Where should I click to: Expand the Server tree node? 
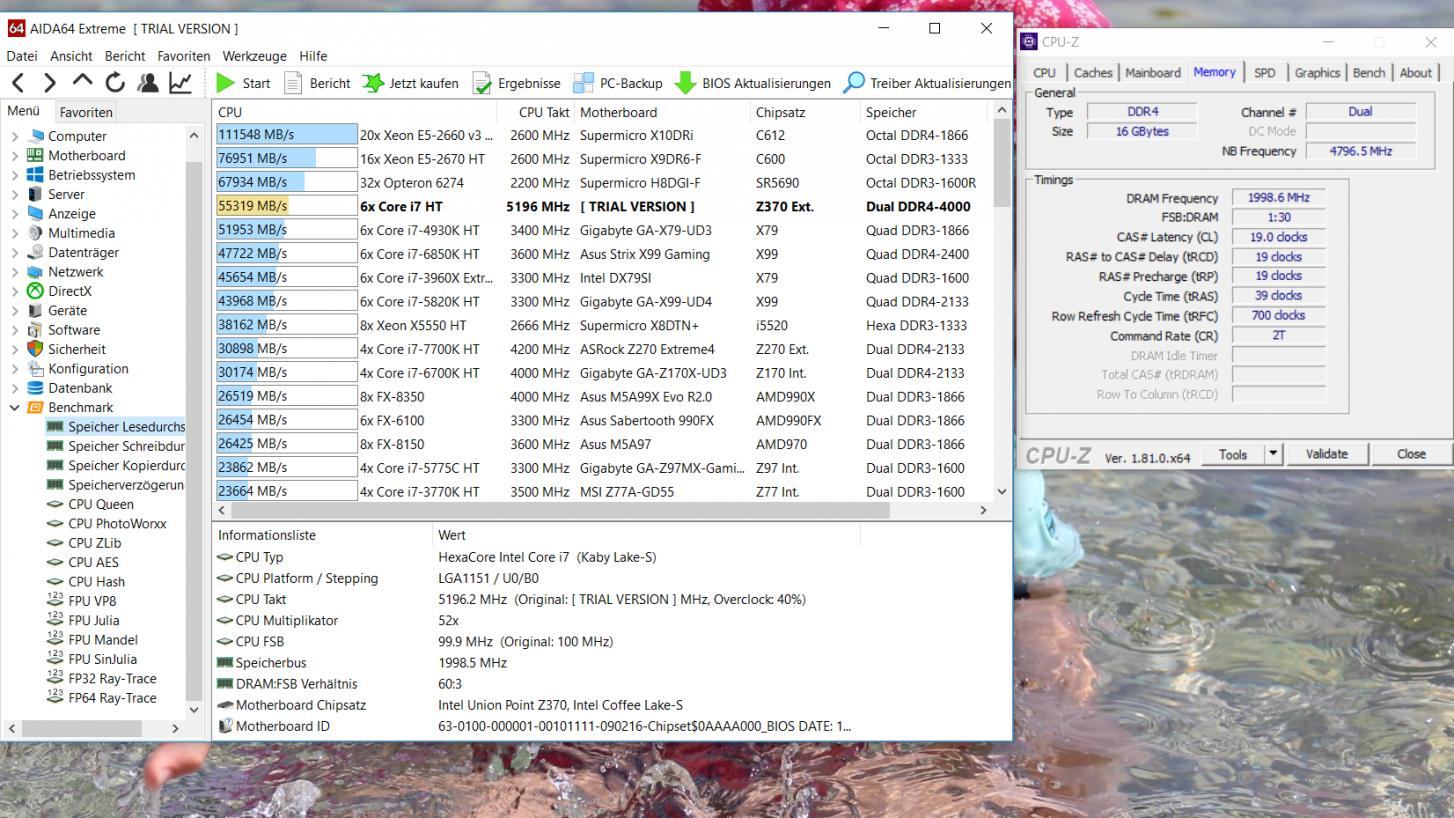[x=15, y=194]
